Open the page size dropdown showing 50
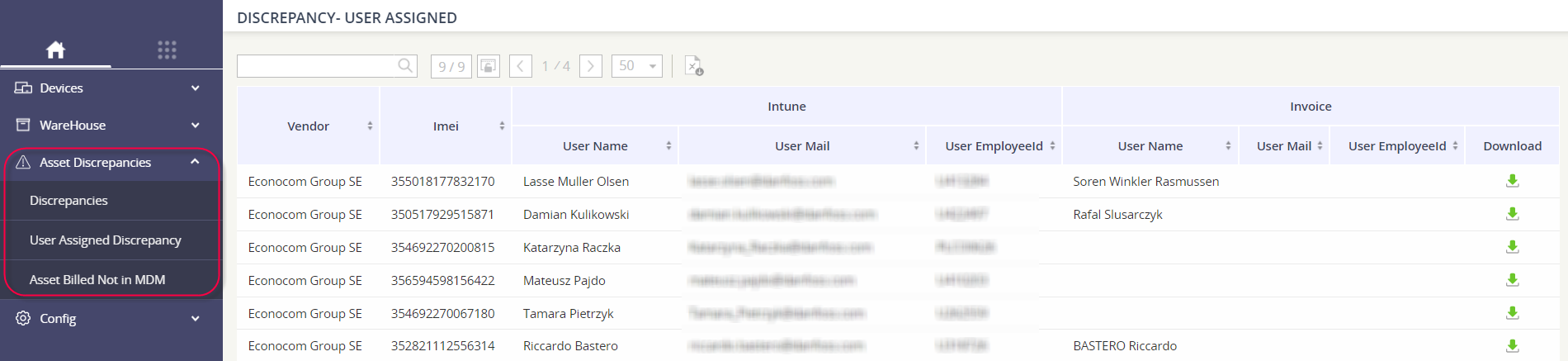 tap(637, 66)
